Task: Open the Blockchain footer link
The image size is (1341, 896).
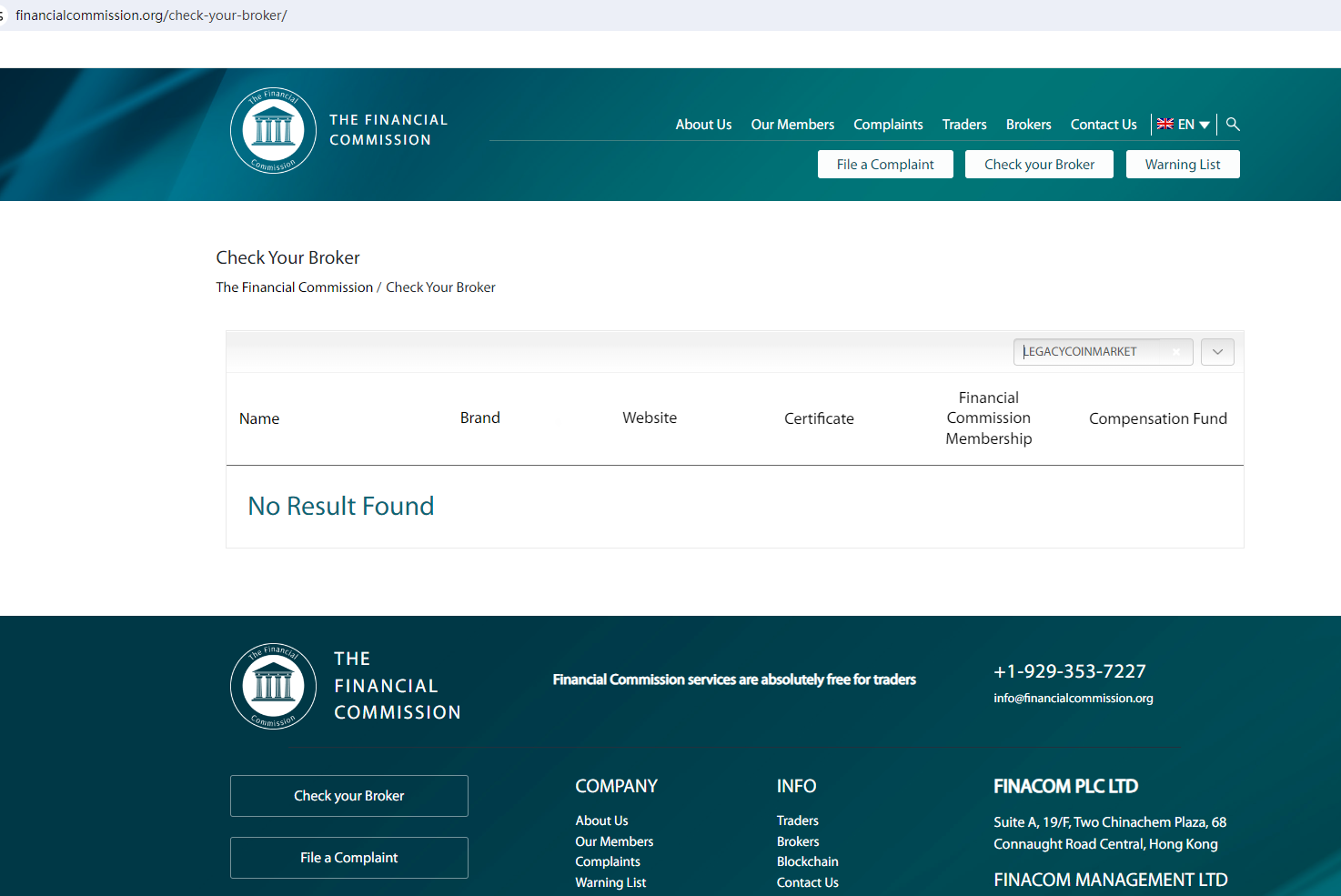Action: [x=807, y=861]
